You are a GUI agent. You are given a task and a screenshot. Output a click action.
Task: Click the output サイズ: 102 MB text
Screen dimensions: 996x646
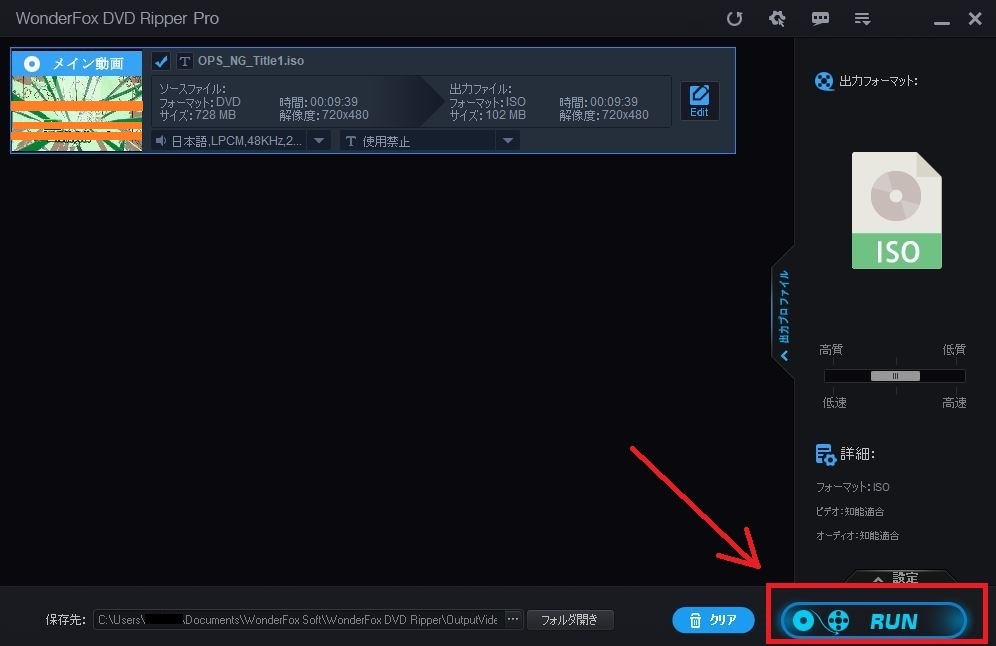click(x=488, y=115)
